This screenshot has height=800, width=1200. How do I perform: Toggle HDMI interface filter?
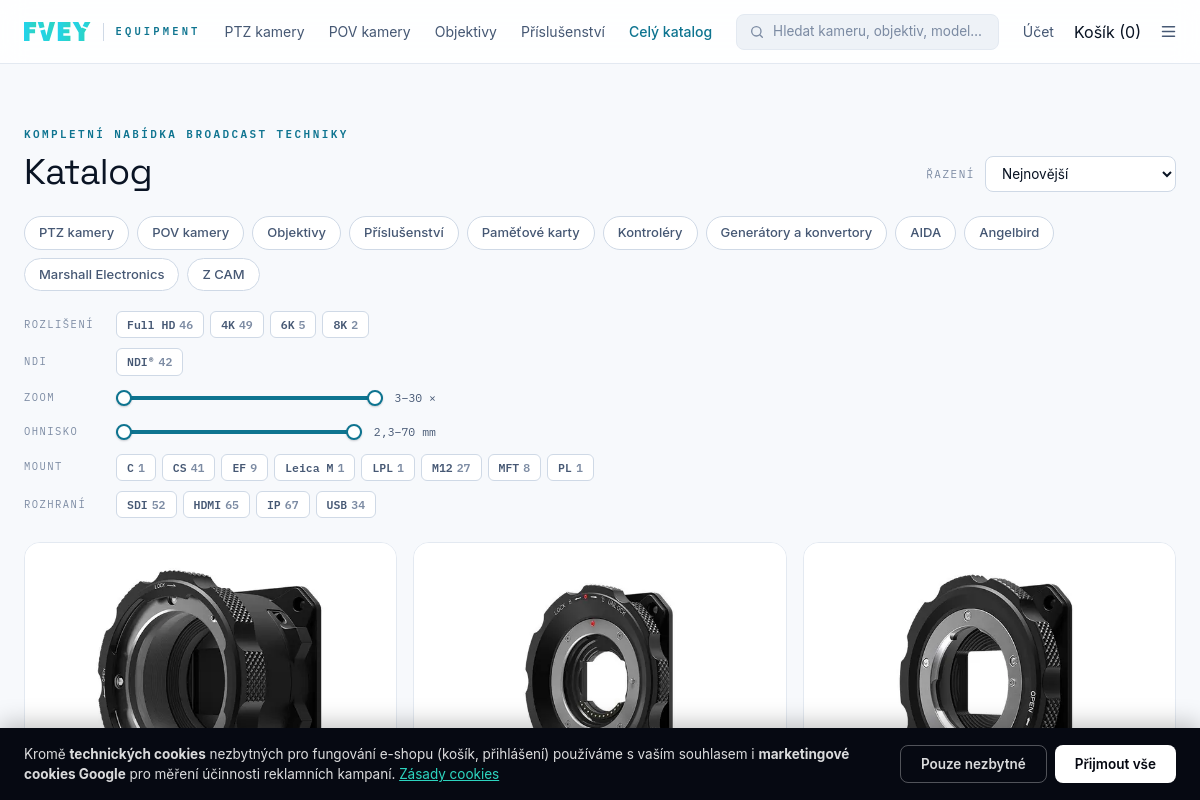pyautogui.click(x=216, y=505)
